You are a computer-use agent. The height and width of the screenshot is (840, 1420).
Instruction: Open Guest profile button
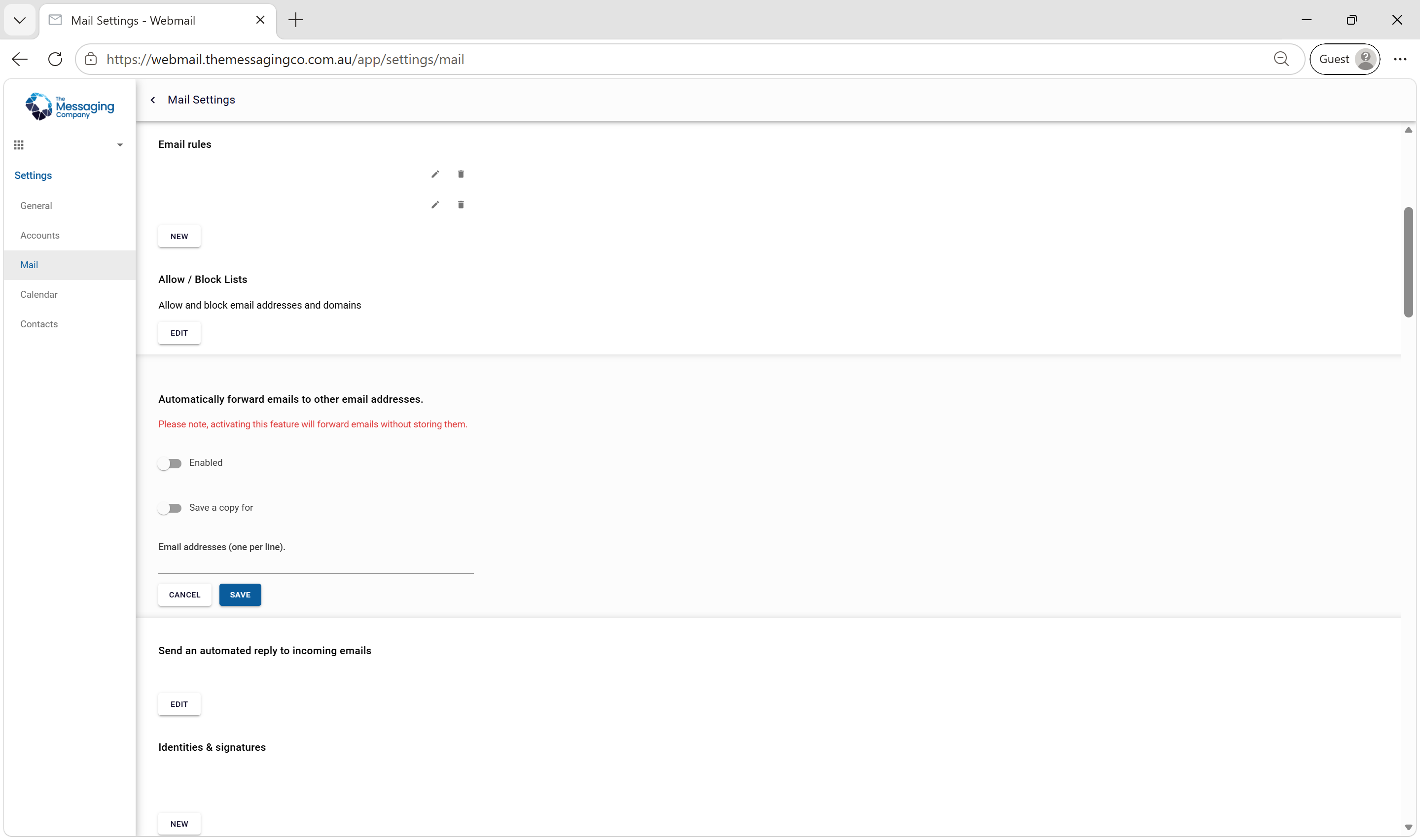click(1345, 60)
